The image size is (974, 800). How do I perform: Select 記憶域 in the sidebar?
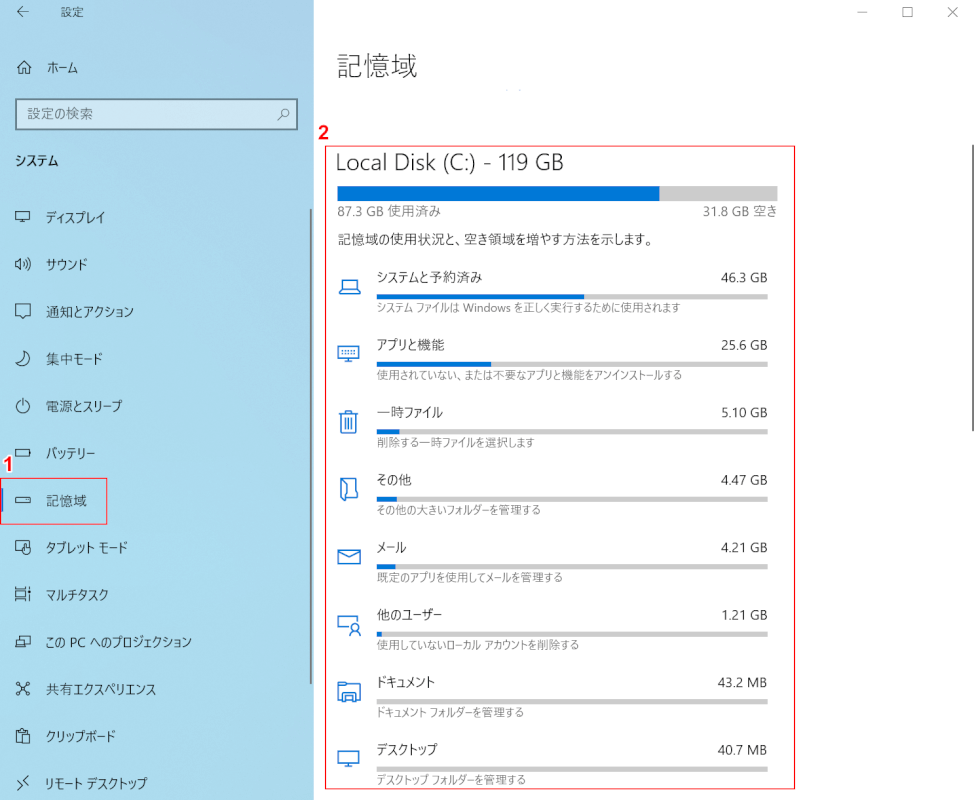[66, 501]
